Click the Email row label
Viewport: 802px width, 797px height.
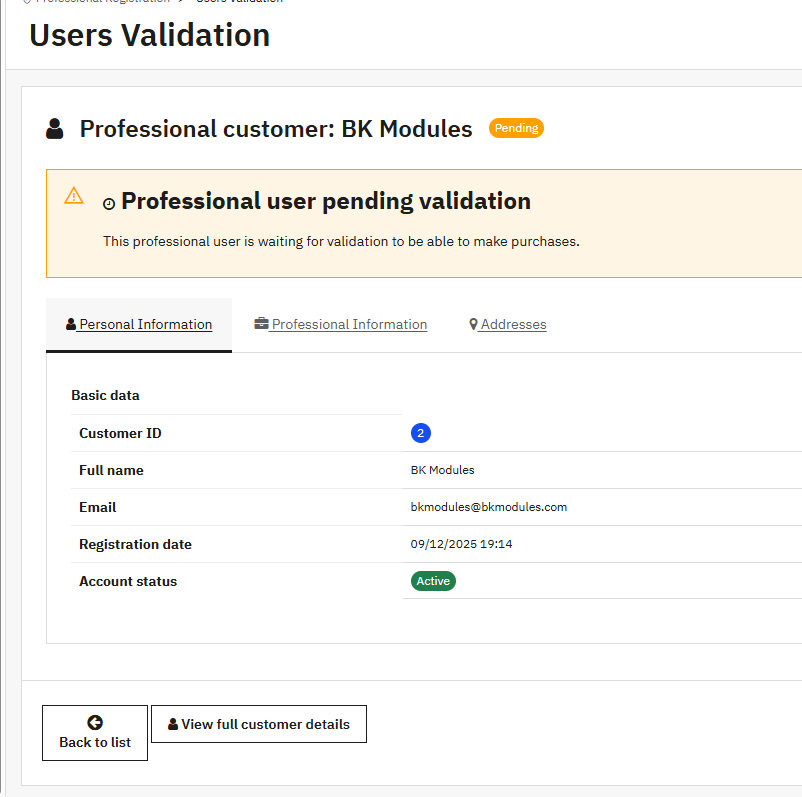pyautogui.click(x=98, y=507)
